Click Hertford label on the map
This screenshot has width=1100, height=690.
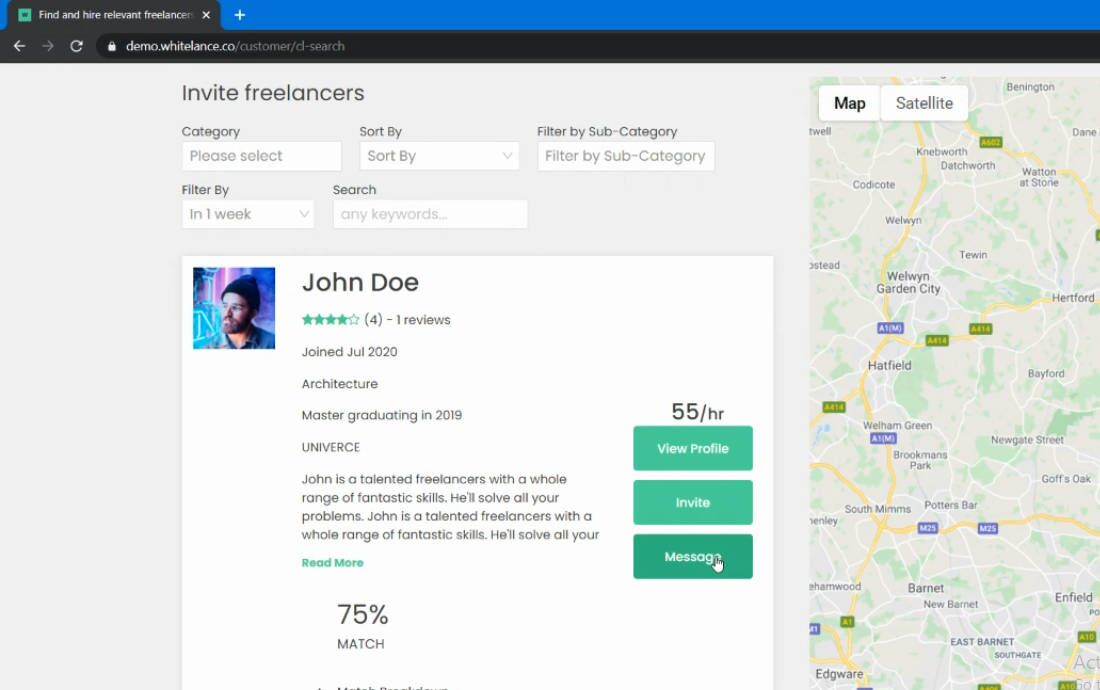(1073, 297)
